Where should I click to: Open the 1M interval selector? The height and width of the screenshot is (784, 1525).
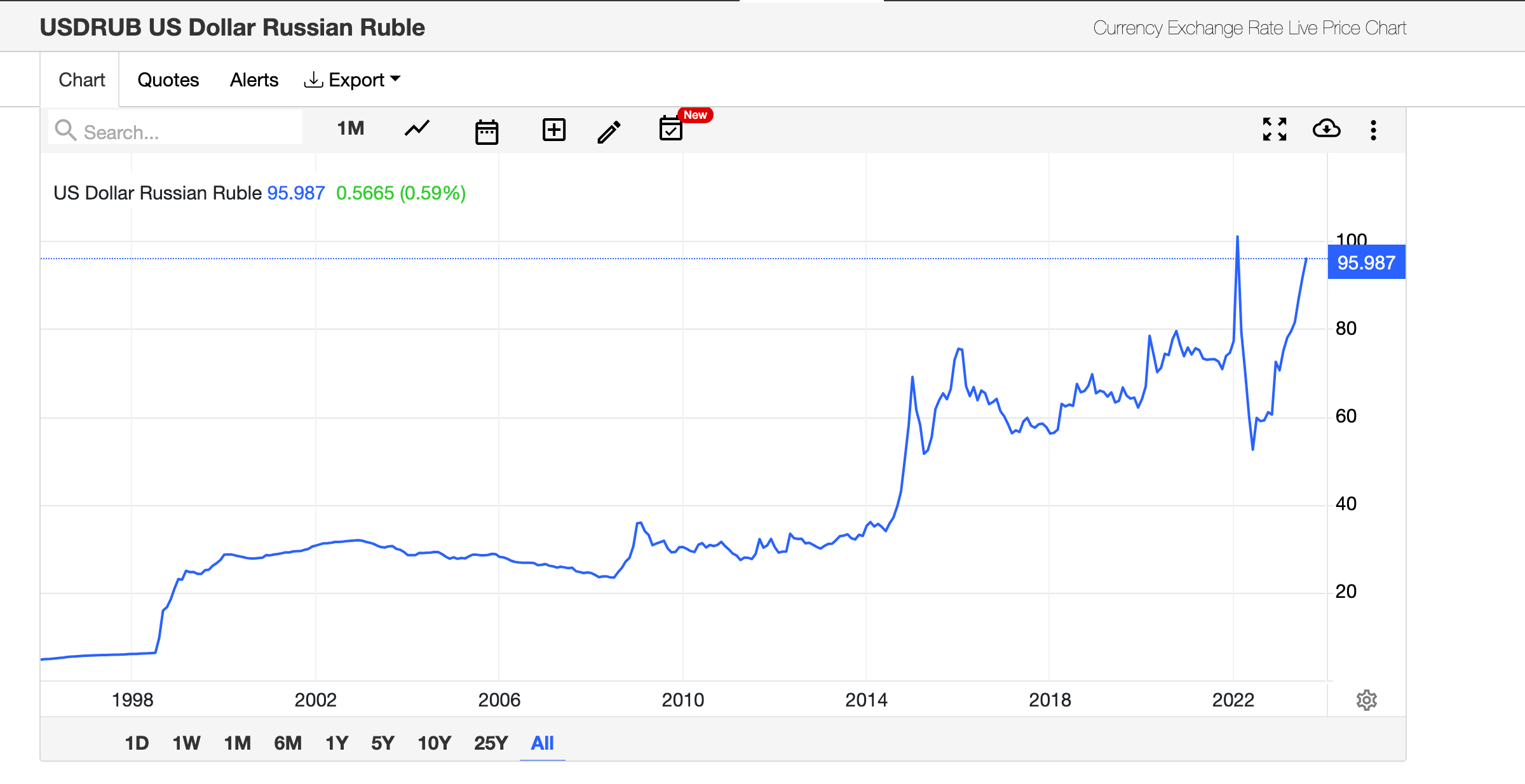pyautogui.click(x=350, y=129)
